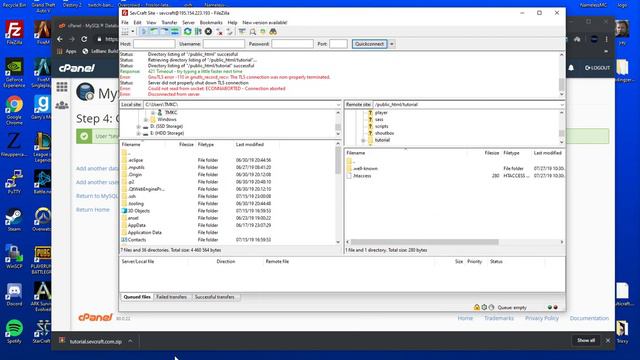The width and height of the screenshot is (640, 360).
Task: Select AppData folder in local list
Action: pyautogui.click(x=137, y=225)
